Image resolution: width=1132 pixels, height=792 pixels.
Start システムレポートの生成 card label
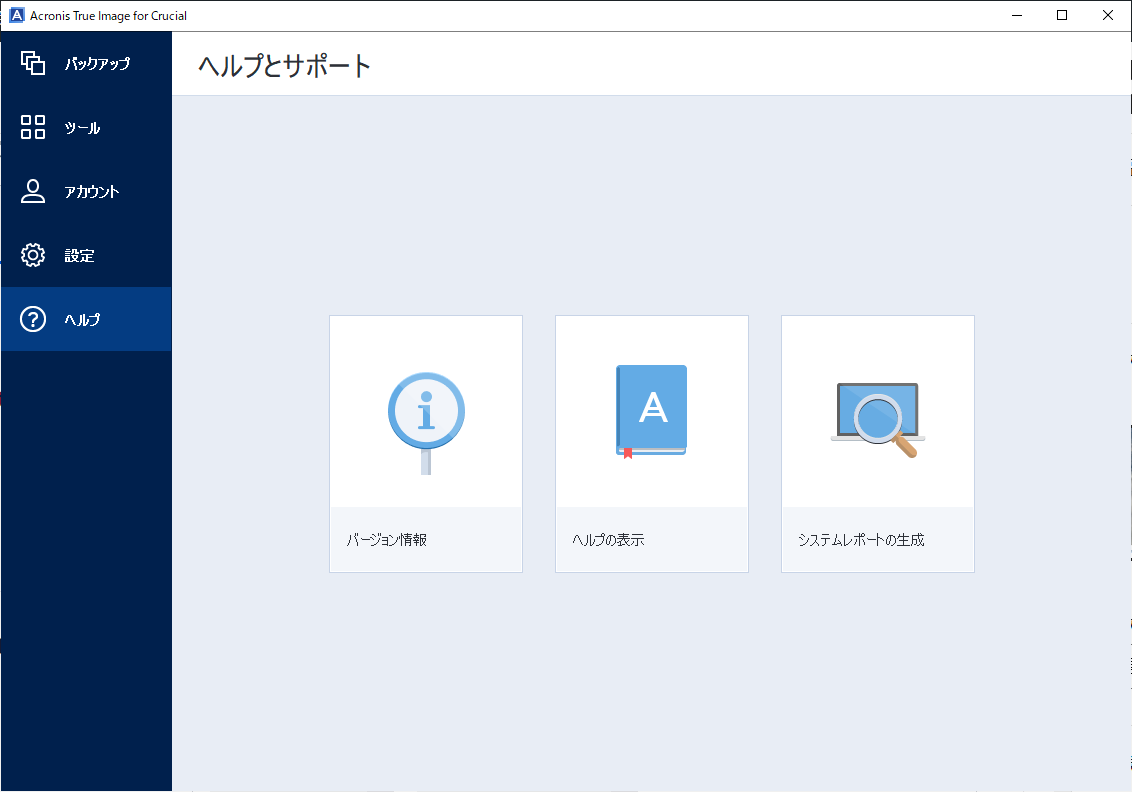(x=861, y=540)
